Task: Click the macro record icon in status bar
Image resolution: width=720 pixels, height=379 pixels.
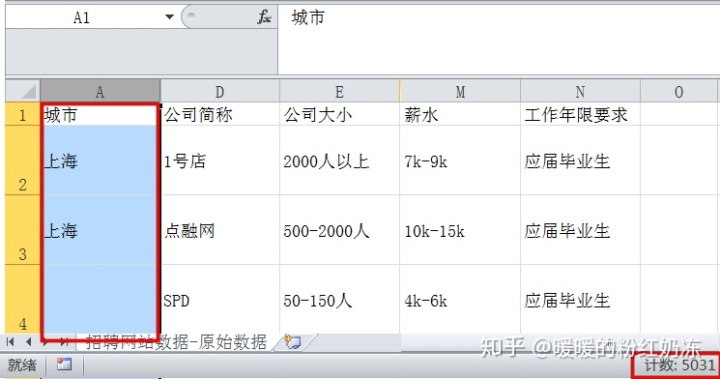Action: pyautogui.click(x=64, y=364)
